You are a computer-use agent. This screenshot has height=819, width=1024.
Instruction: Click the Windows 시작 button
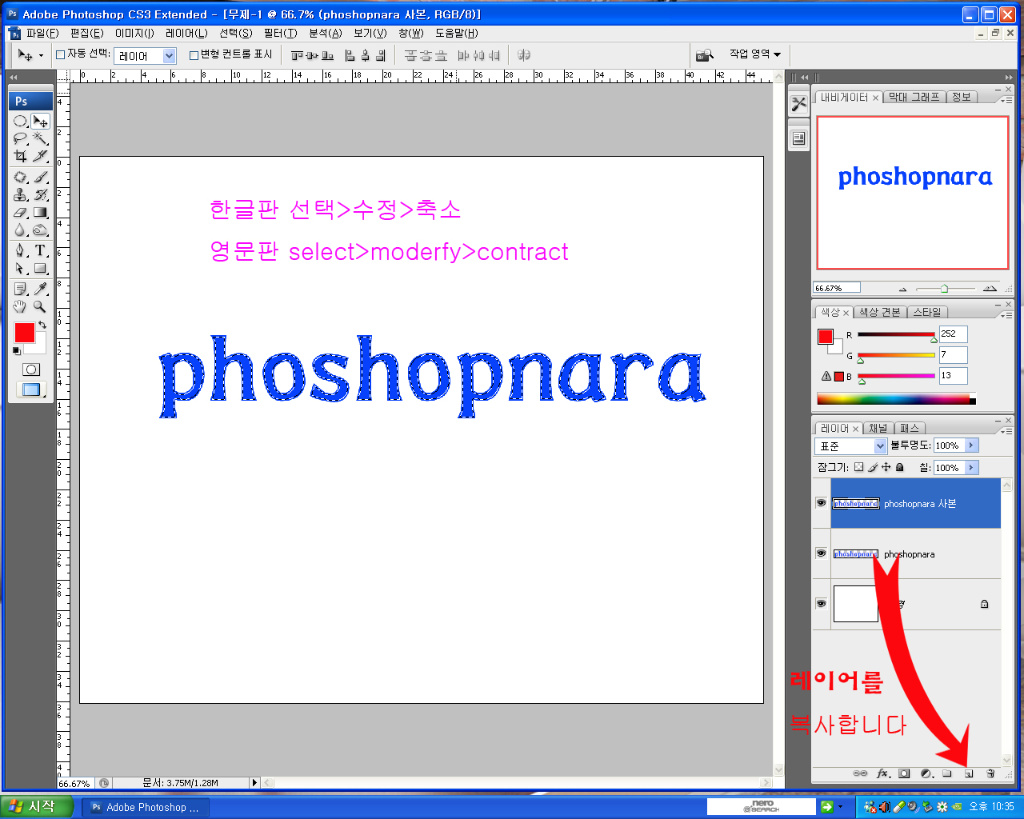(x=37, y=807)
